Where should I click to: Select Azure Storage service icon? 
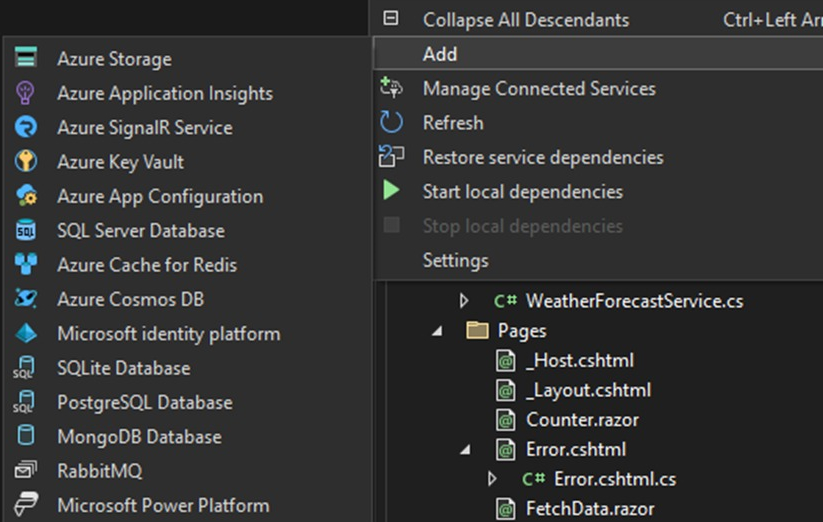tap(26, 57)
